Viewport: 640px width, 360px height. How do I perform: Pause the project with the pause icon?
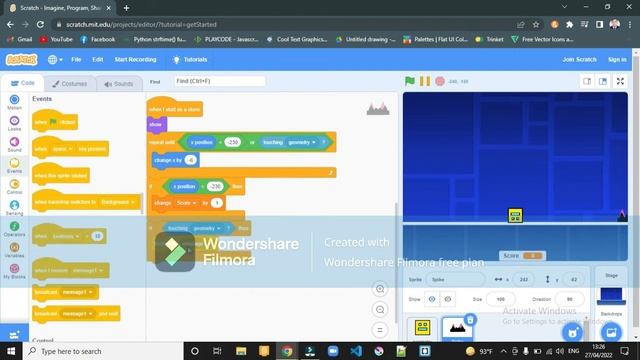click(424, 81)
